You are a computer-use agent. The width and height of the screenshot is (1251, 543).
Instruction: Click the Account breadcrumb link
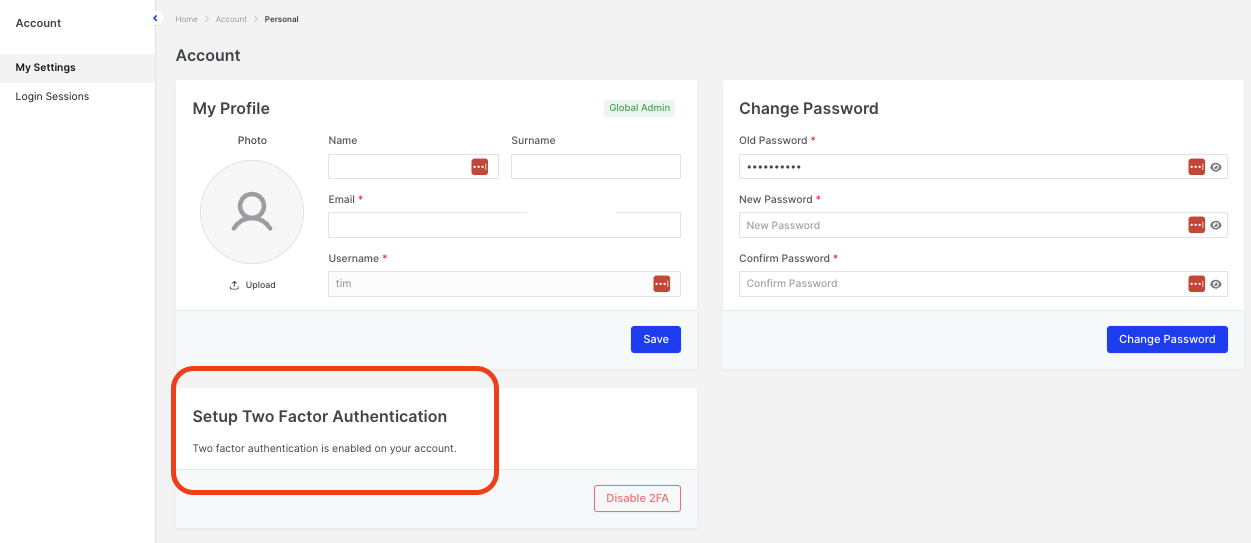(231, 19)
